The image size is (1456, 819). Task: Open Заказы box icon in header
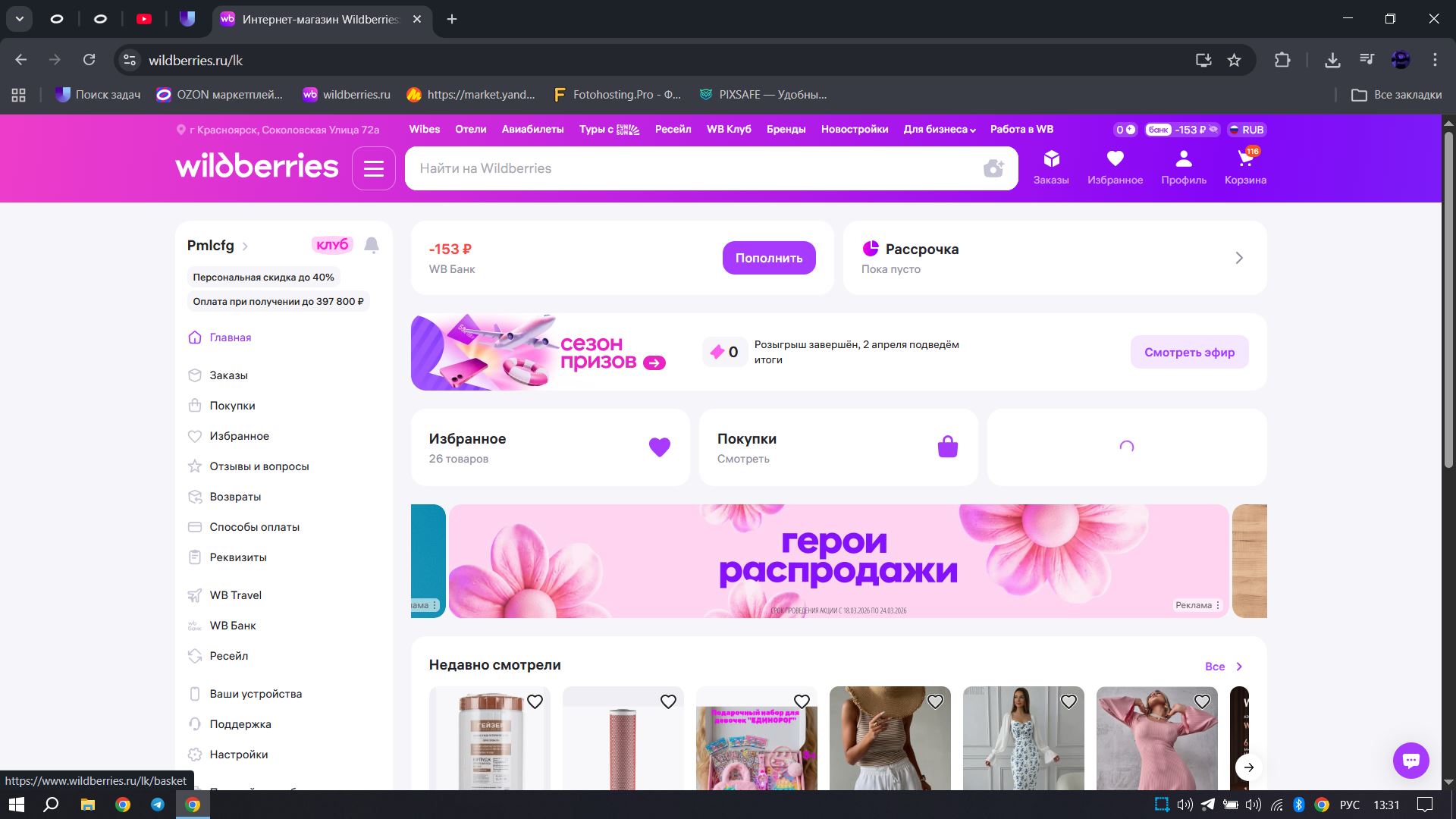pos(1050,160)
